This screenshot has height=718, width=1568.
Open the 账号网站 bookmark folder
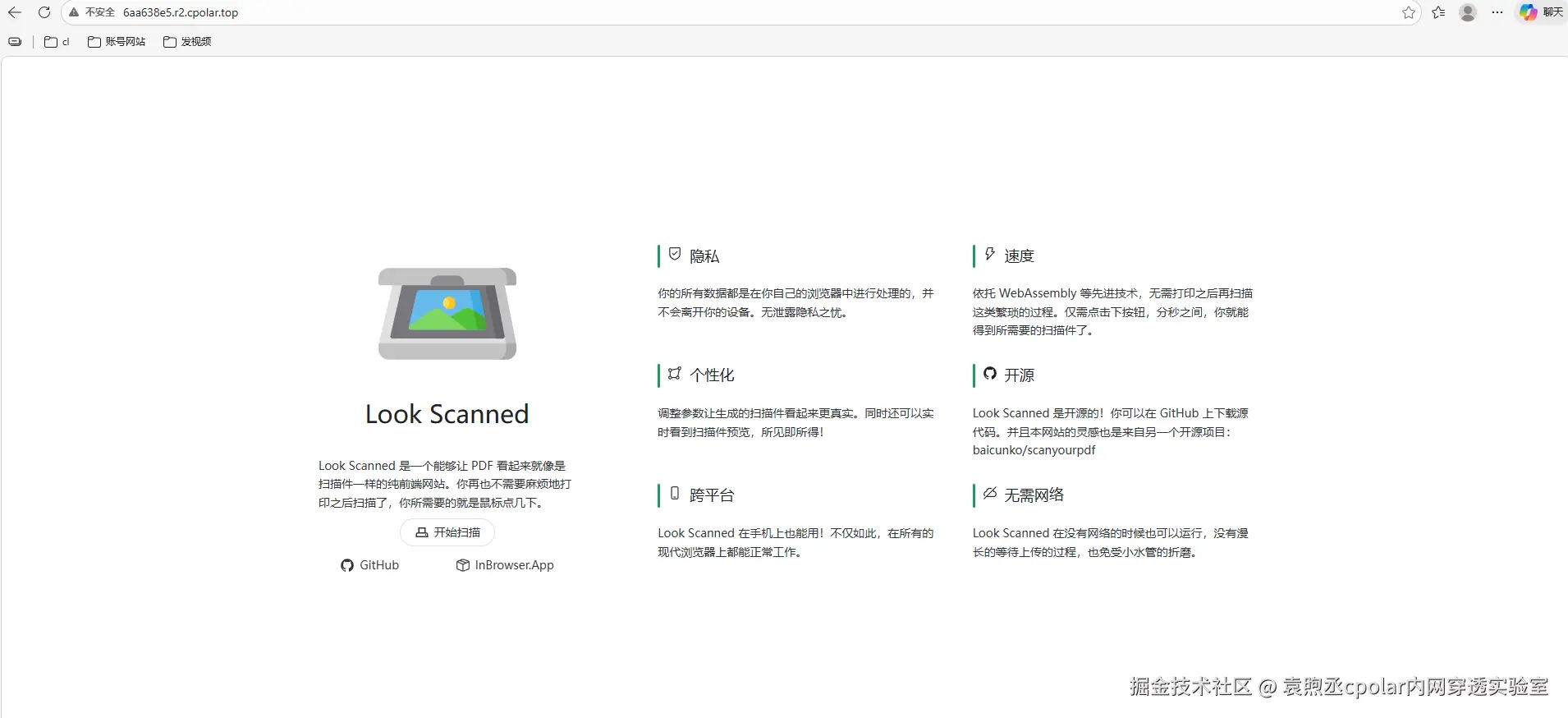tap(117, 42)
